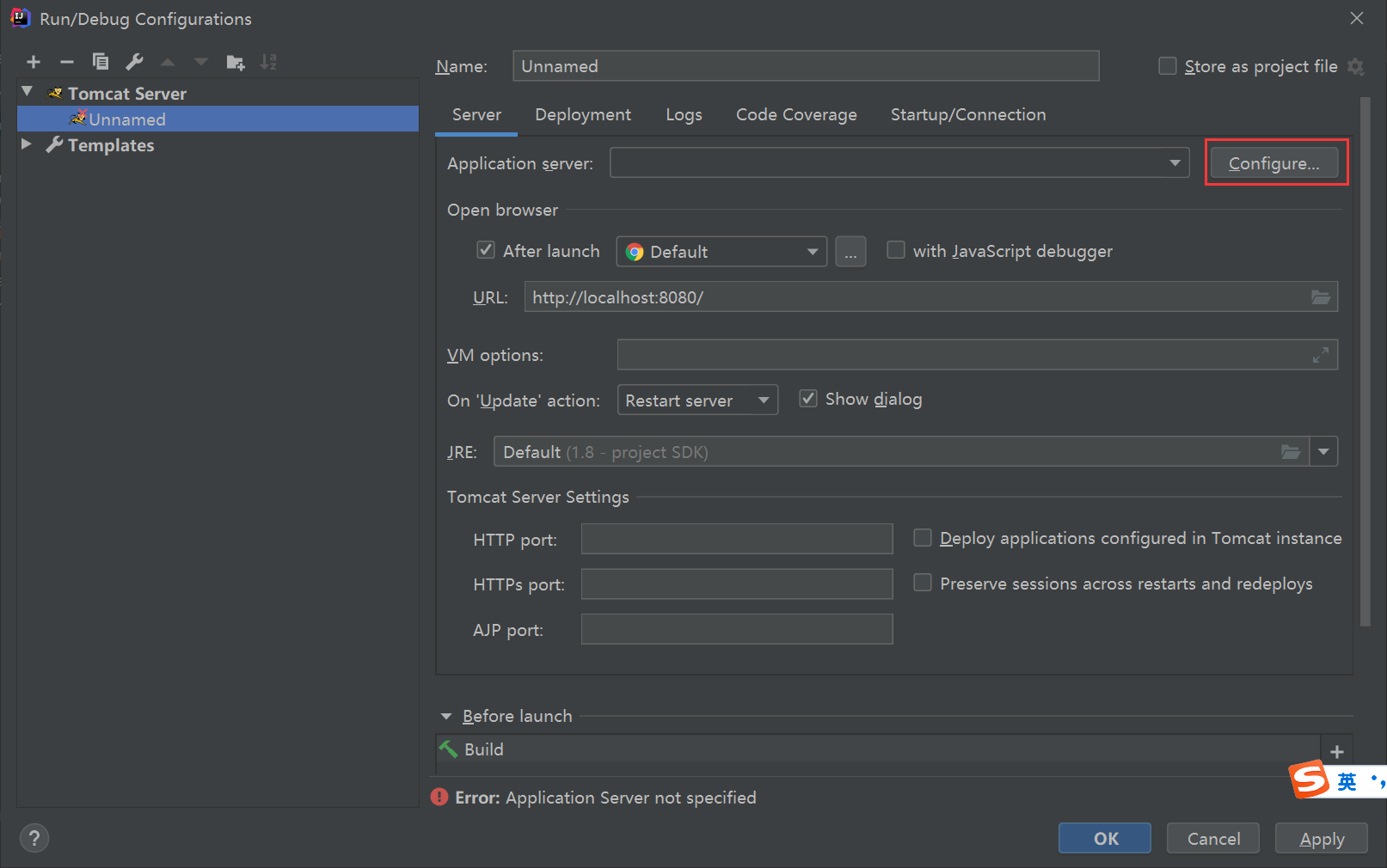Enable with JavaScript debugger

click(896, 250)
